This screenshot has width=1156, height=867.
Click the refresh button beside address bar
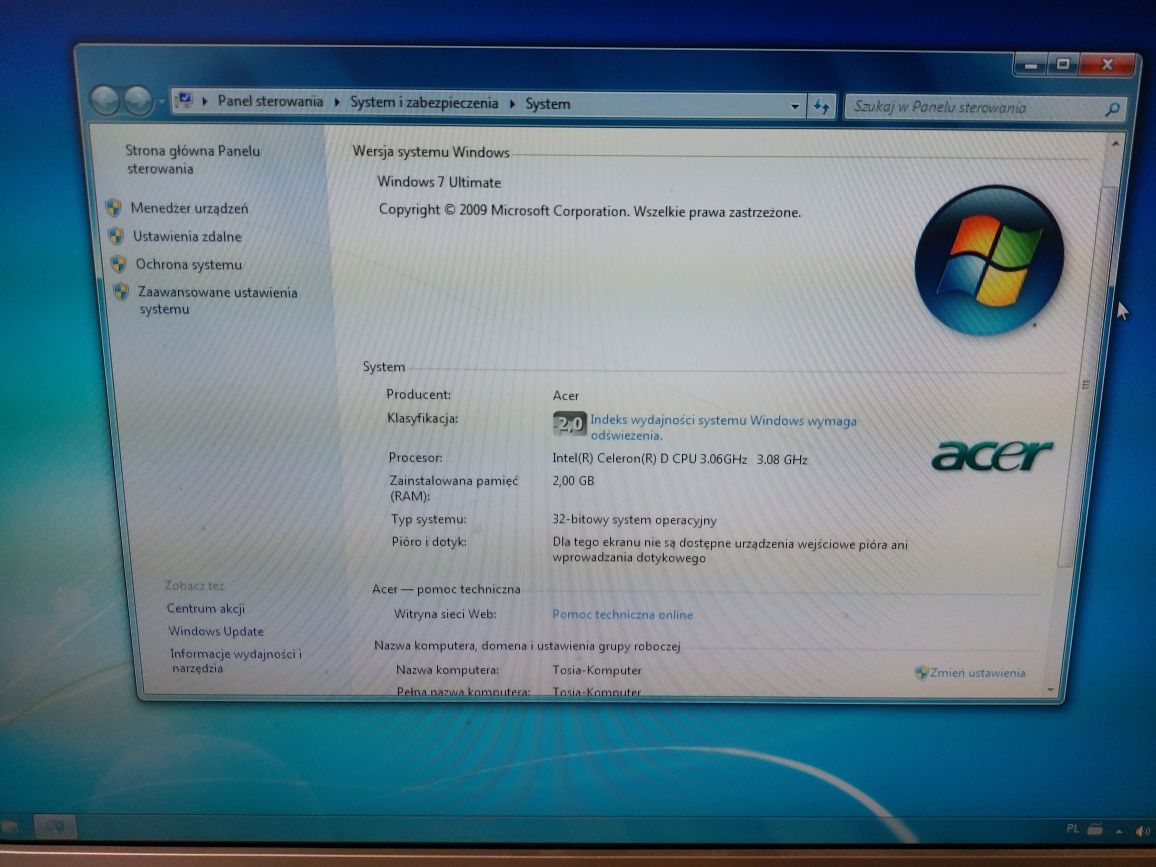coord(821,106)
